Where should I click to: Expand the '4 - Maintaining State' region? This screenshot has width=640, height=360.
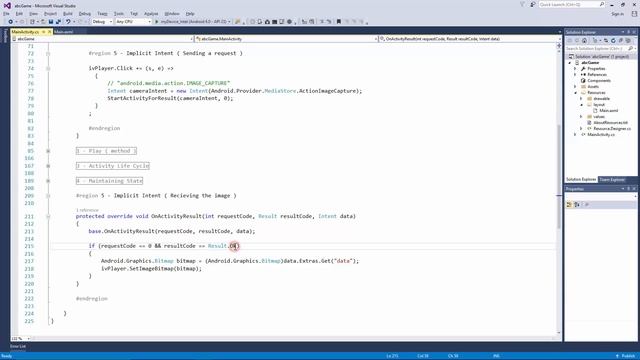click(48, 181)
